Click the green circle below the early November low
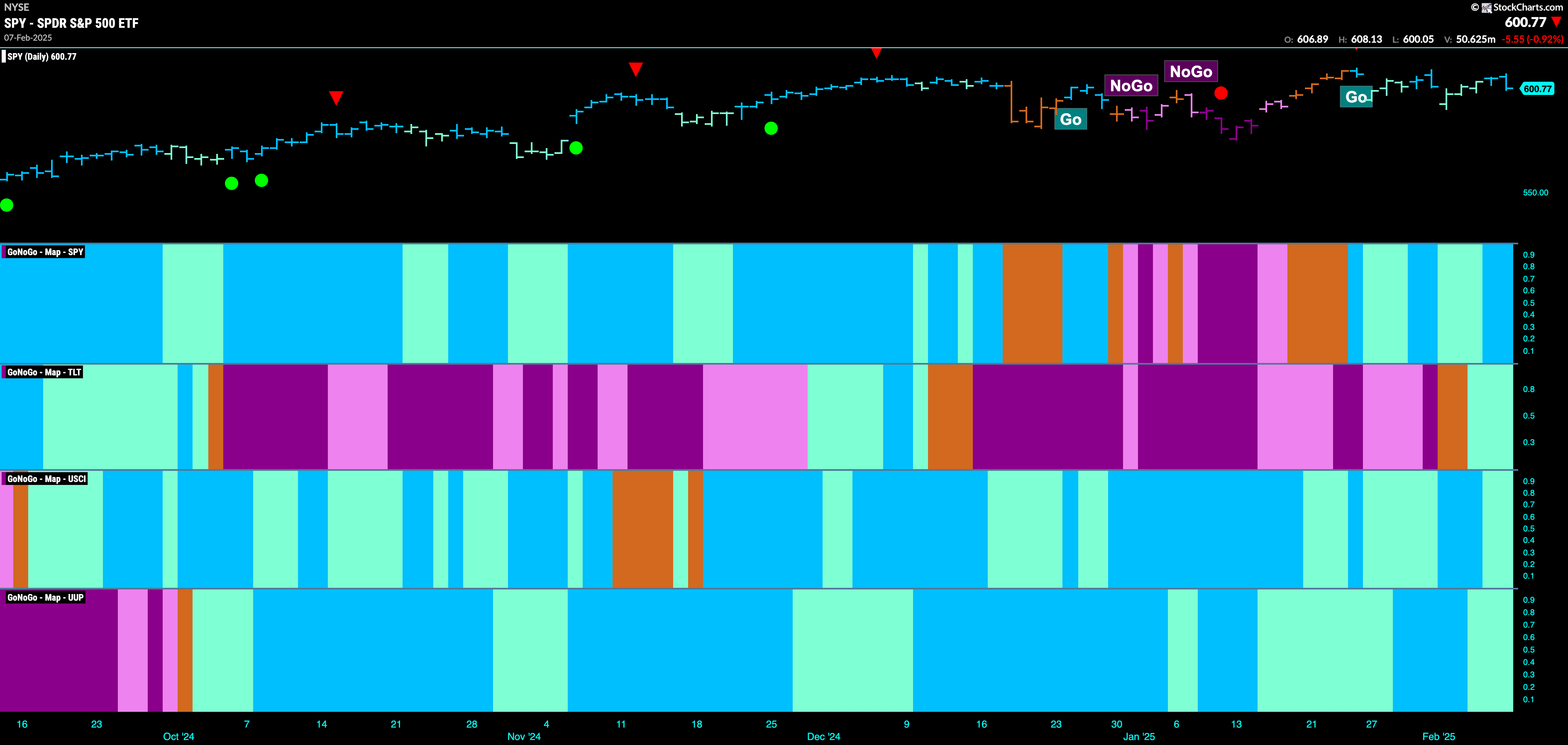 pos(576,148)
